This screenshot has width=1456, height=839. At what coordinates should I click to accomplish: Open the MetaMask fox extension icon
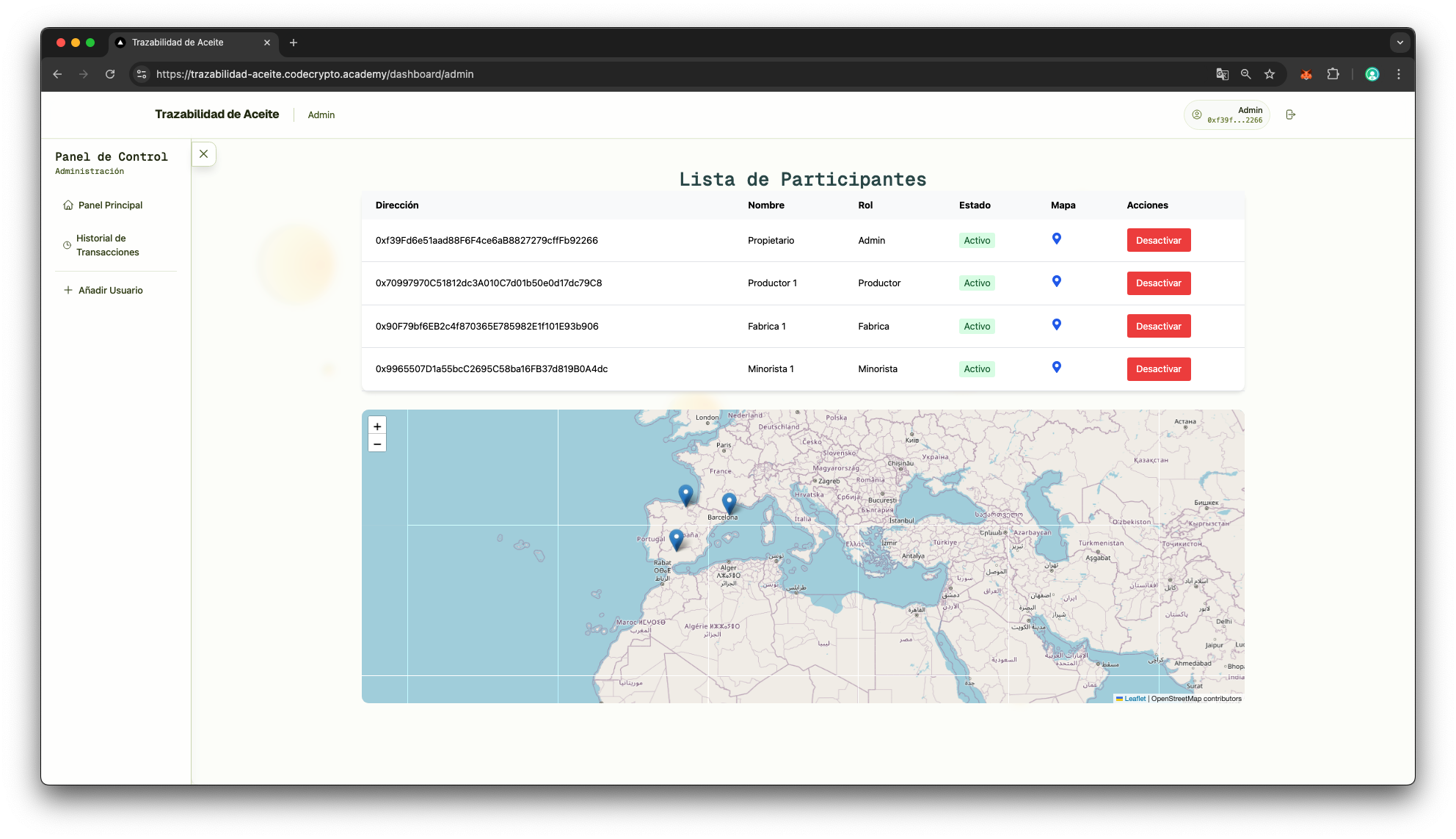point(1306,74)
